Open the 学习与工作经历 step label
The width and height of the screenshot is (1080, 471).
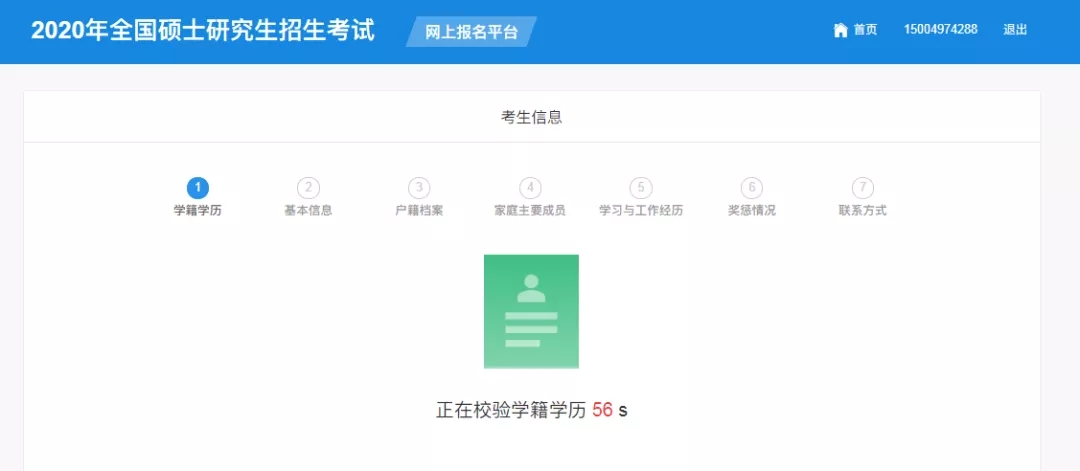[641, 211]
